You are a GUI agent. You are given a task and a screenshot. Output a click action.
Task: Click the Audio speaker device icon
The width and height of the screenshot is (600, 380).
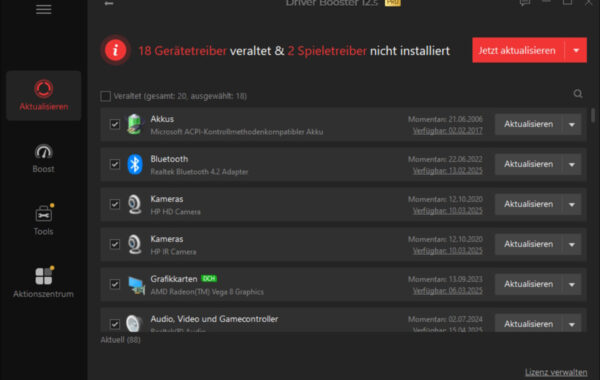click(134, 323)
